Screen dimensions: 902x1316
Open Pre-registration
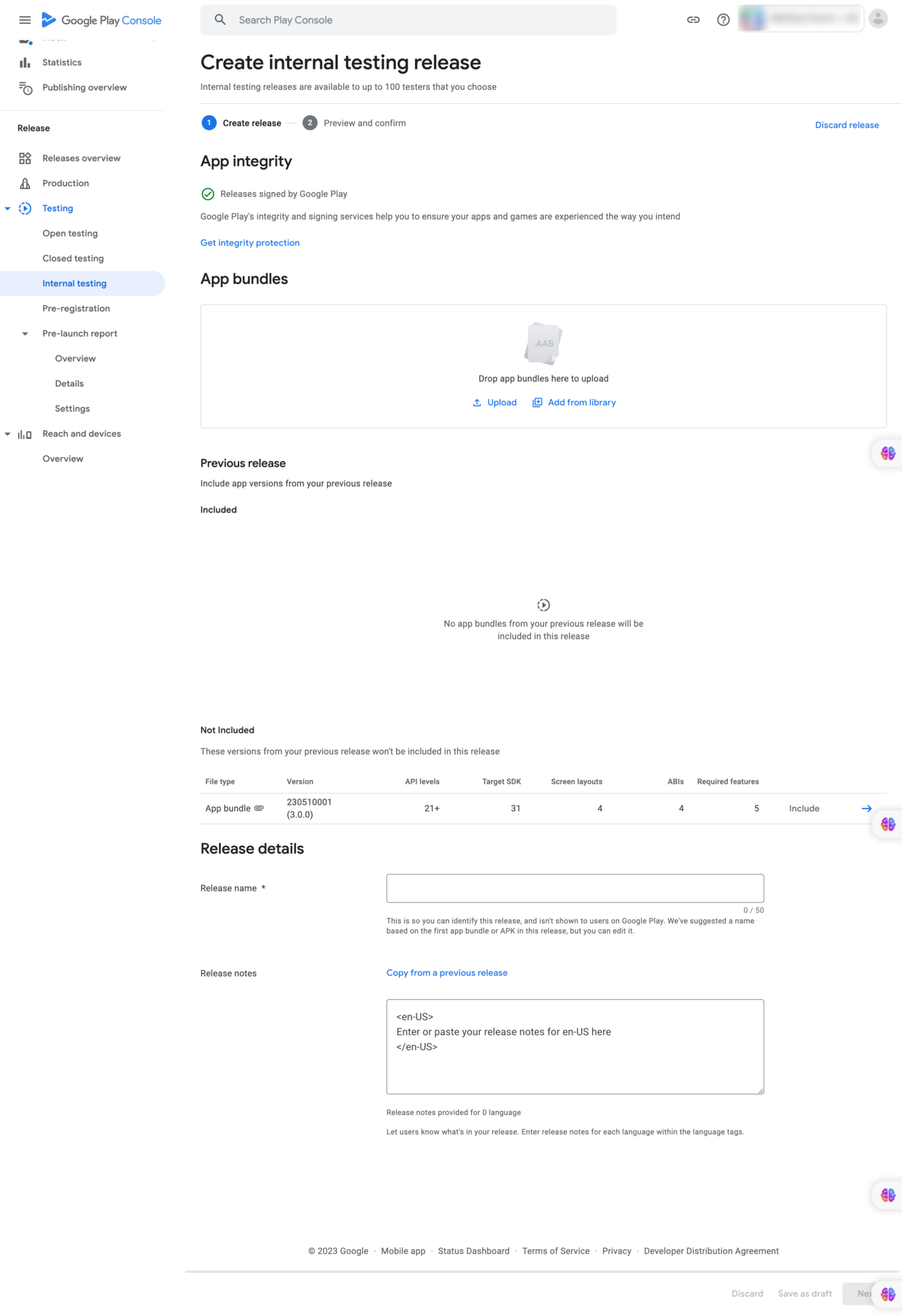point(76,308)
